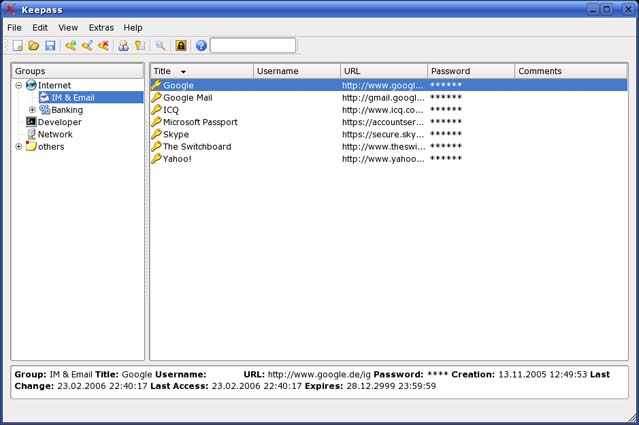Collapse the Internet group tree node
Screen dimensions: 639x425
point(19,86)
